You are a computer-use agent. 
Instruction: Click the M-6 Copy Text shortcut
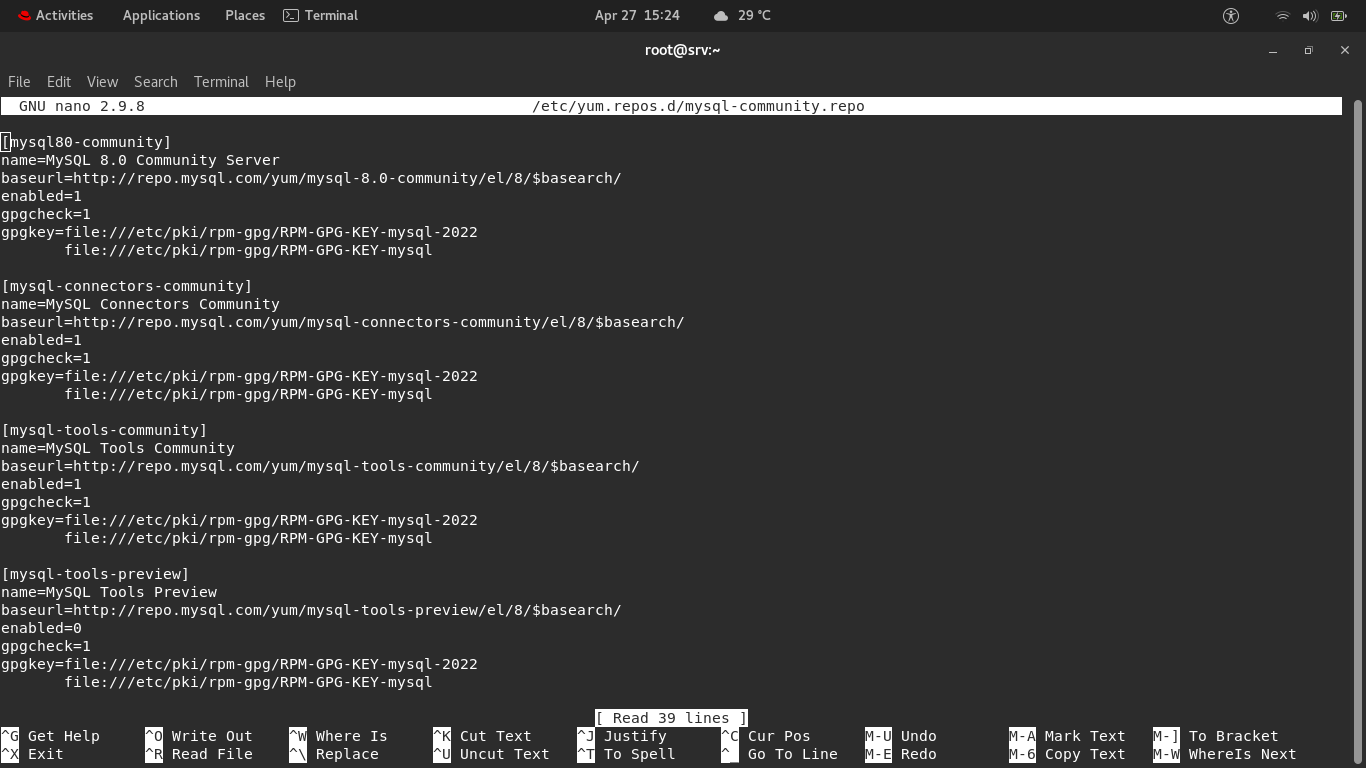1067,754
